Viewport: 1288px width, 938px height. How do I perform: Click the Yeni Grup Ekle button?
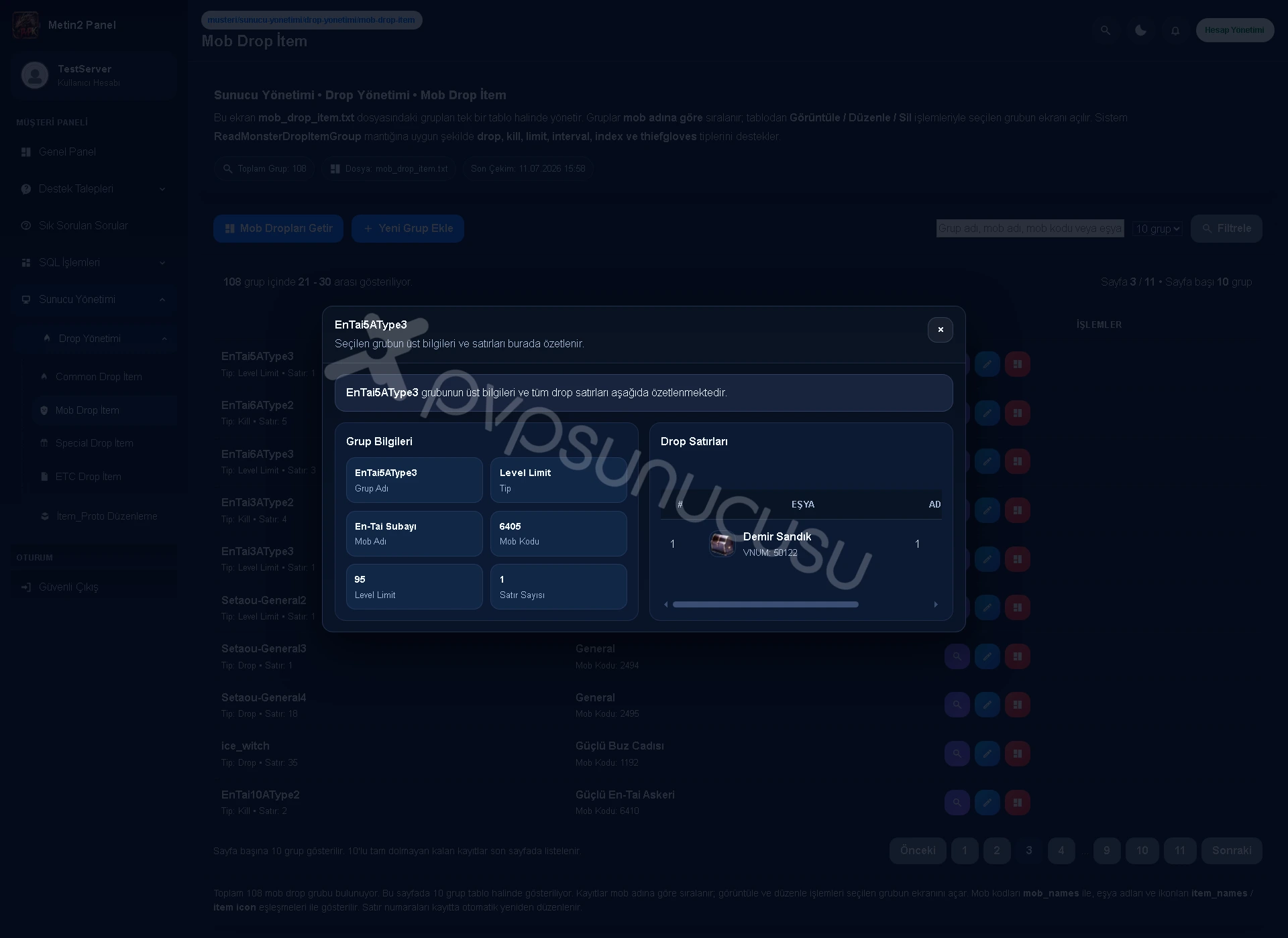pos(408,229)
